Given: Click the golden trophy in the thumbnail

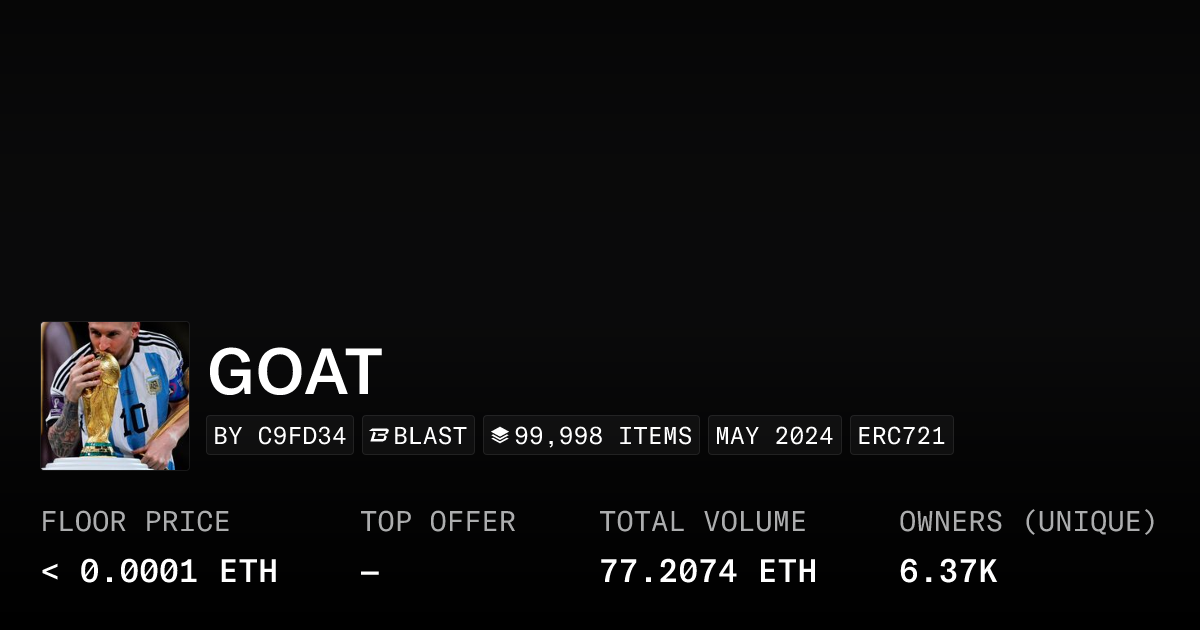Looking at the screenshot, I should 100,405.
